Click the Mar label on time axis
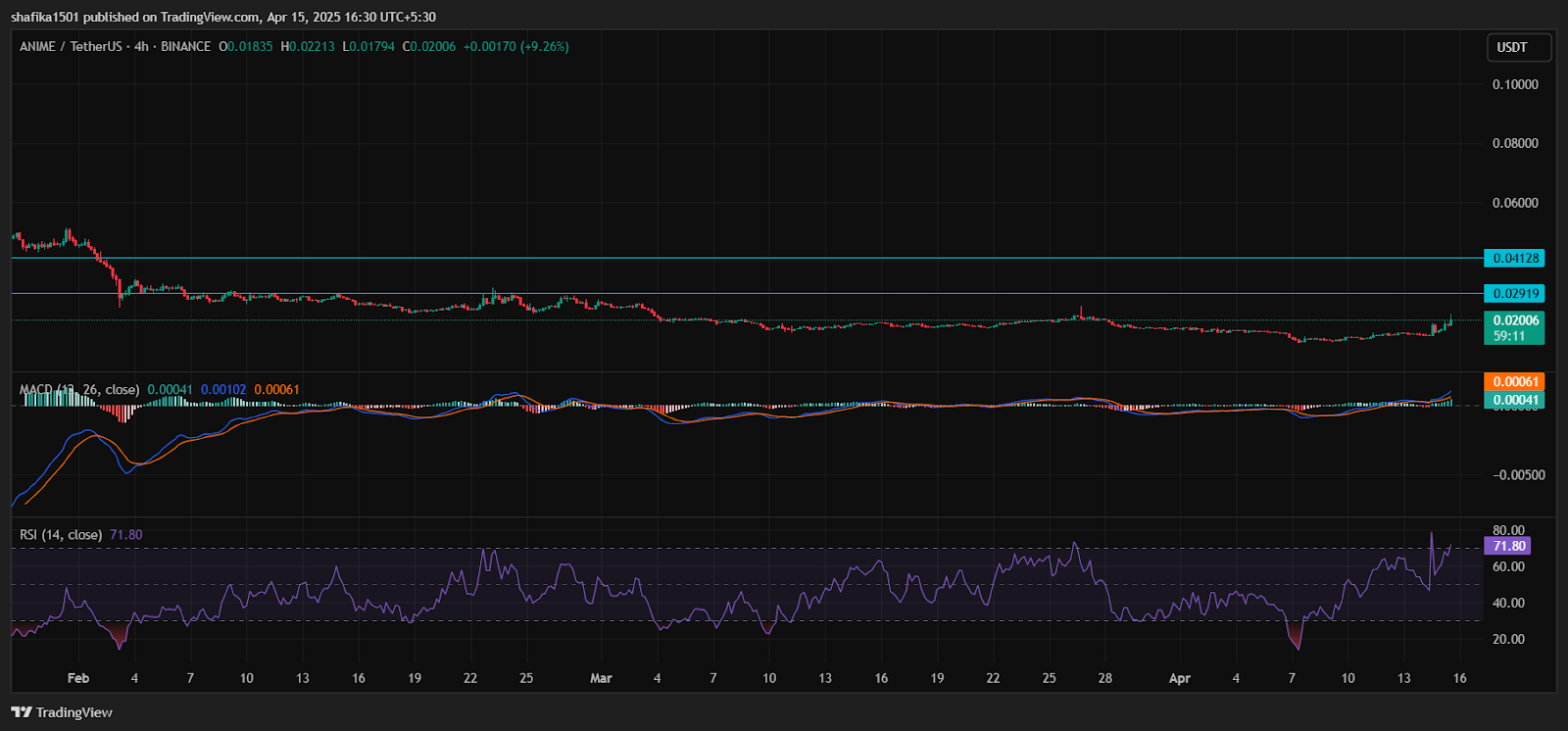This screenshot has height=731, width=1568. click(x=601, y=678)
